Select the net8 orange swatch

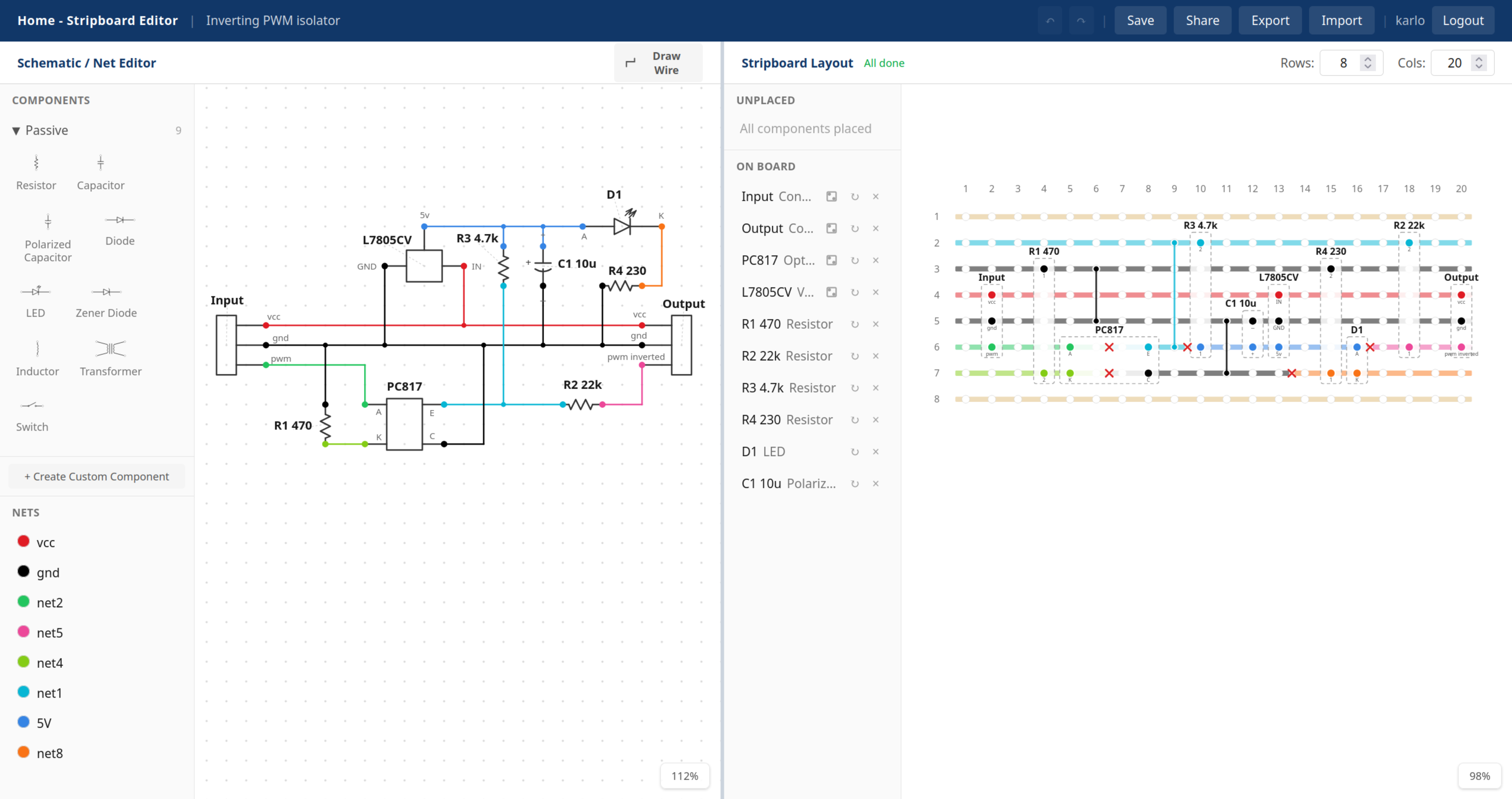tap(24, 752)
